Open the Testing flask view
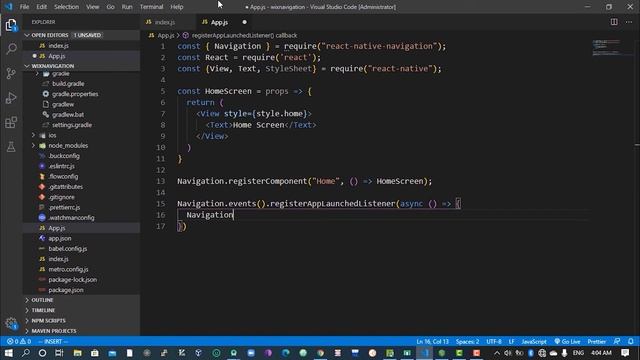The height and width of the screenshot is (360, 640). click(11, 147)
